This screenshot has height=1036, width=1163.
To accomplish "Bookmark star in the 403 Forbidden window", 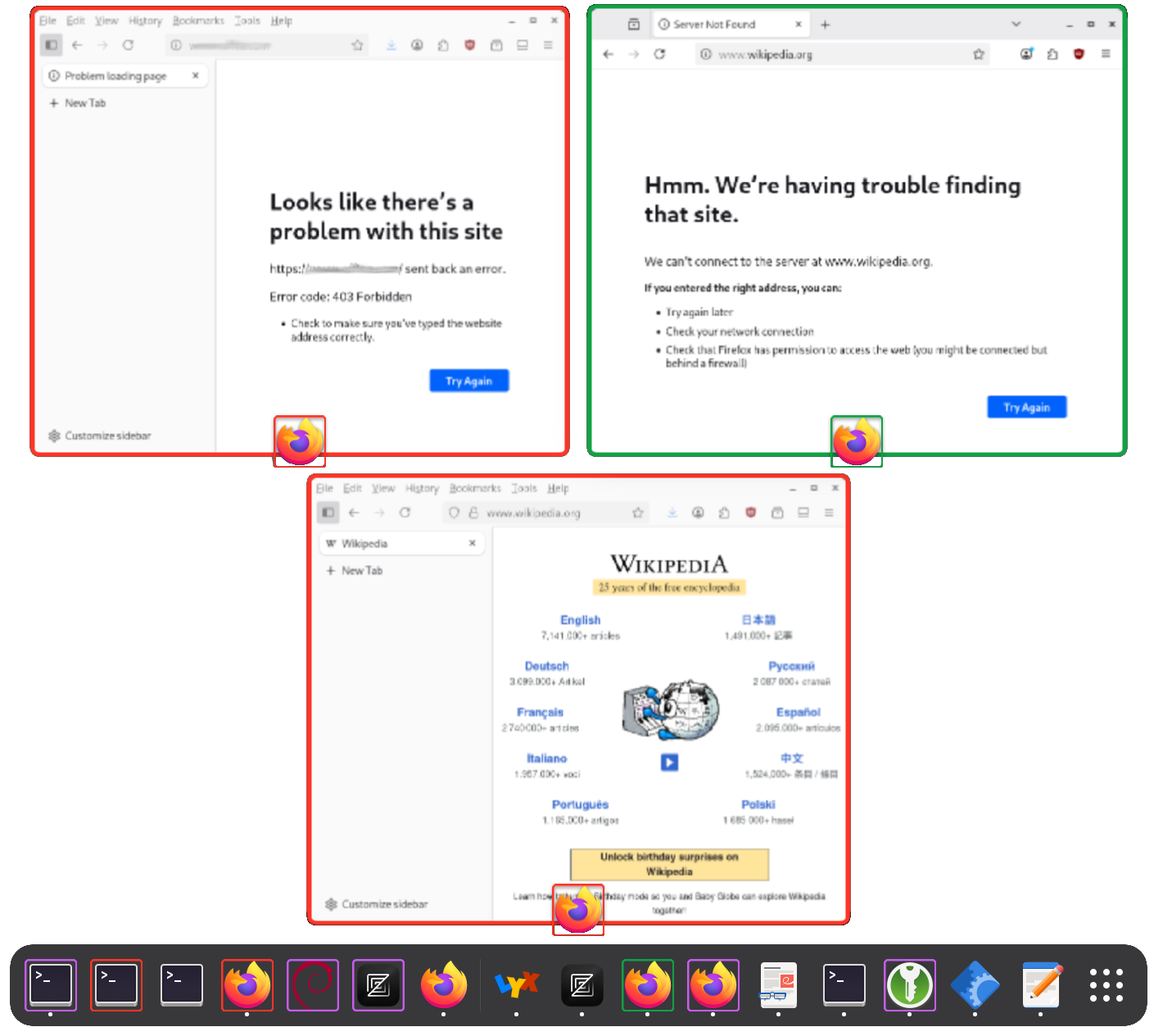I will point(357,45).
